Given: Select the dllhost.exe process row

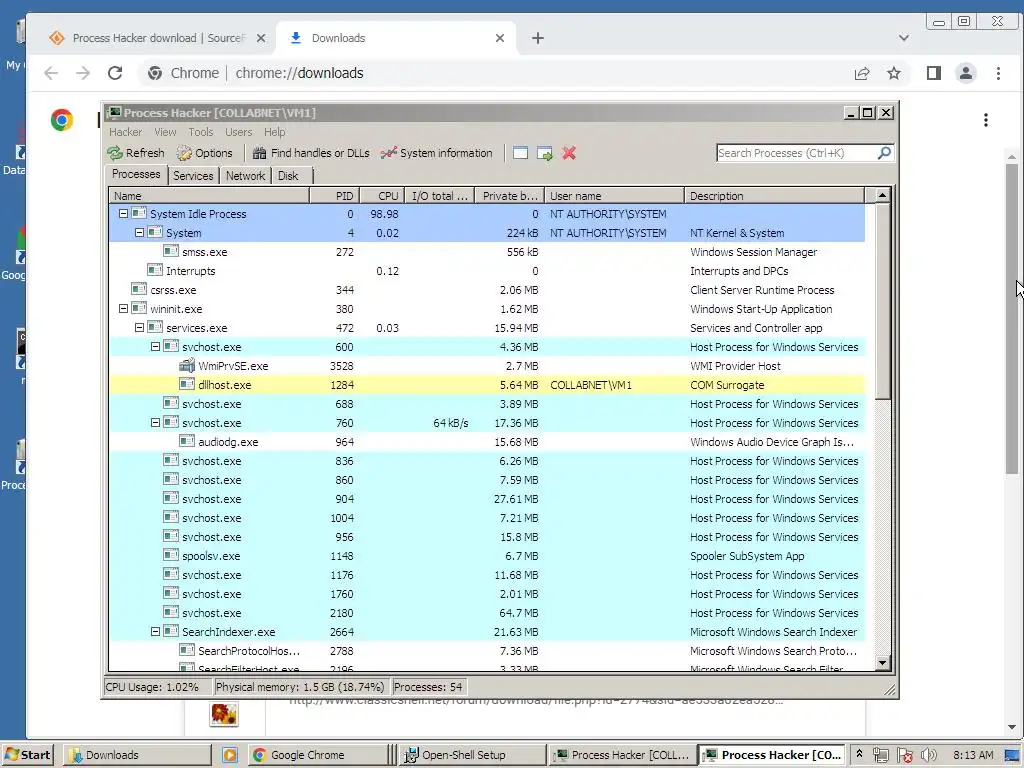Looking at the screenshot, I should click(487, 385).
